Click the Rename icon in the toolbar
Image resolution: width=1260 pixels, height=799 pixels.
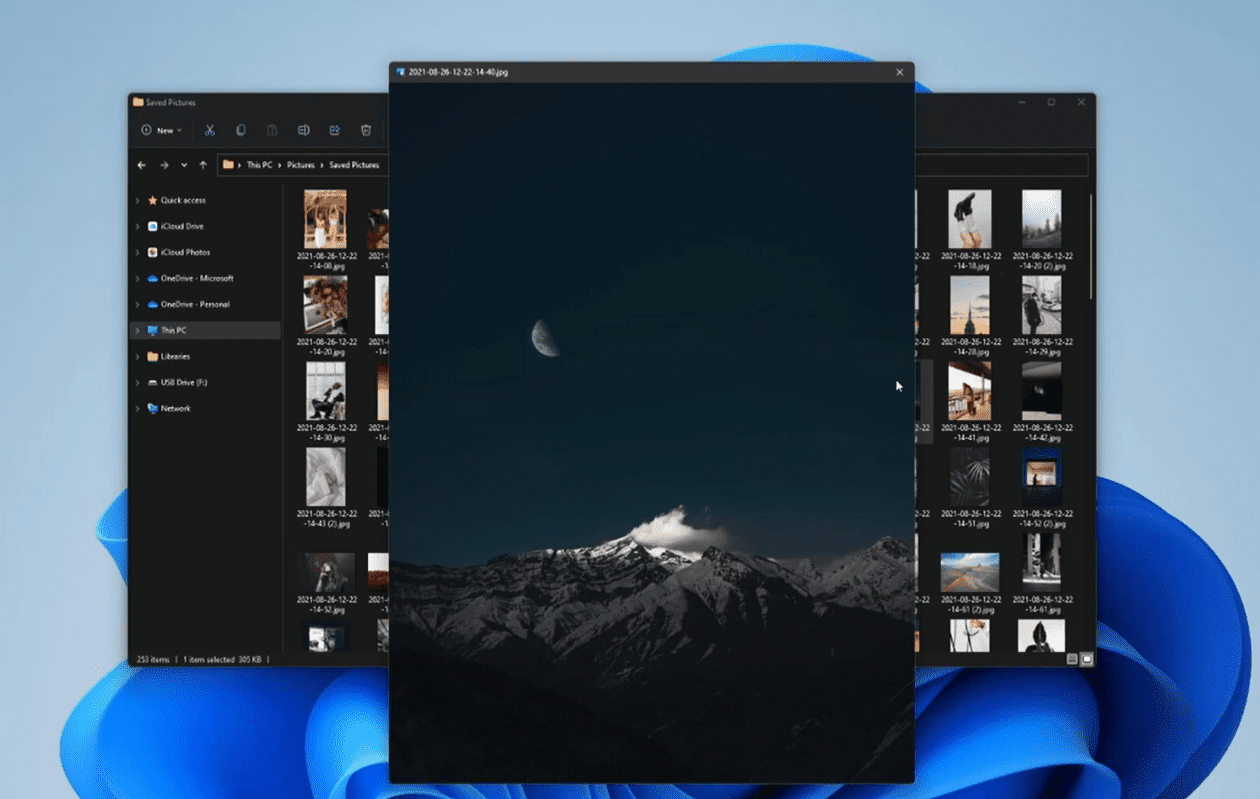(x=304, y=130)
